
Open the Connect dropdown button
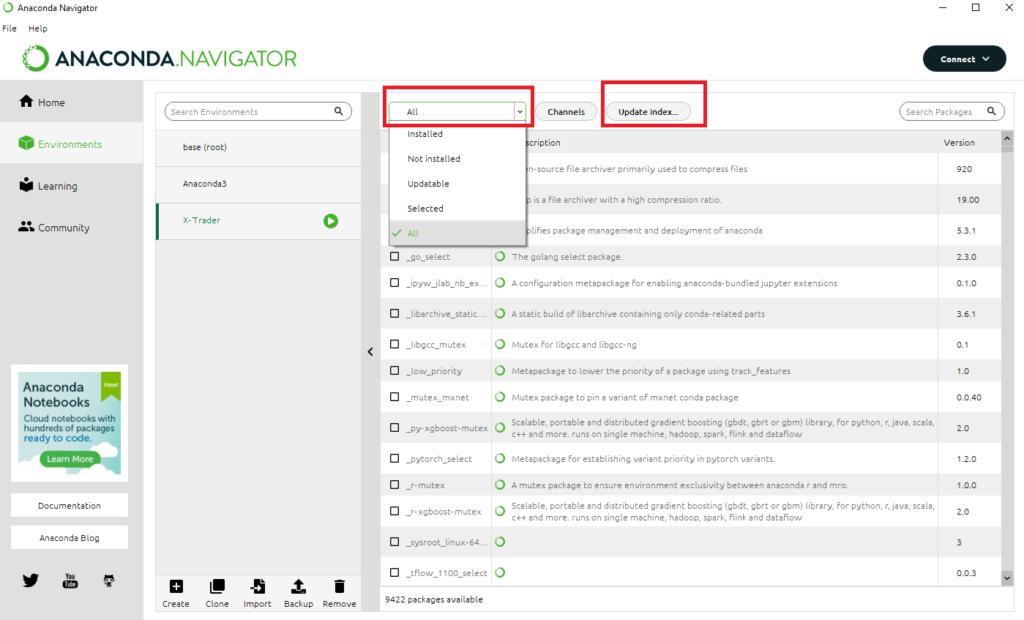[x=964, y=59]
